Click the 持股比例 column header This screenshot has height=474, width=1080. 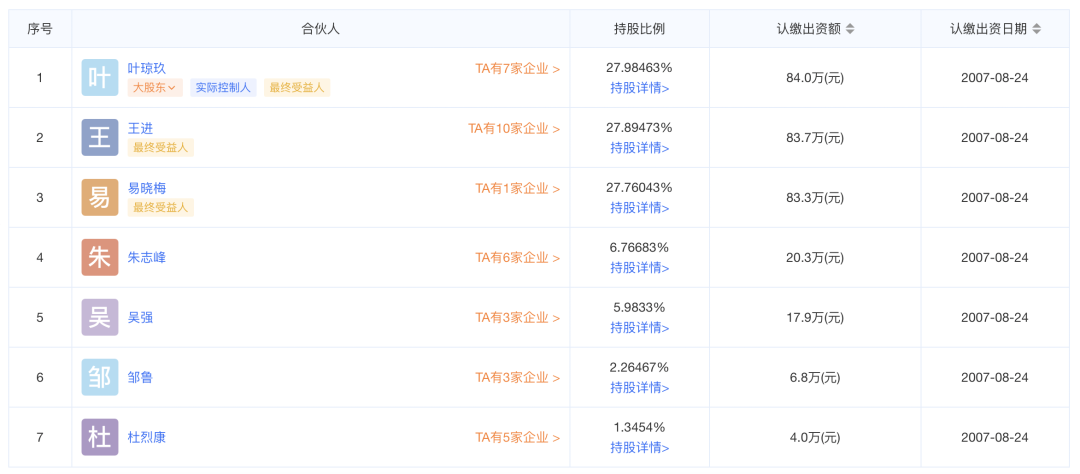640,29
